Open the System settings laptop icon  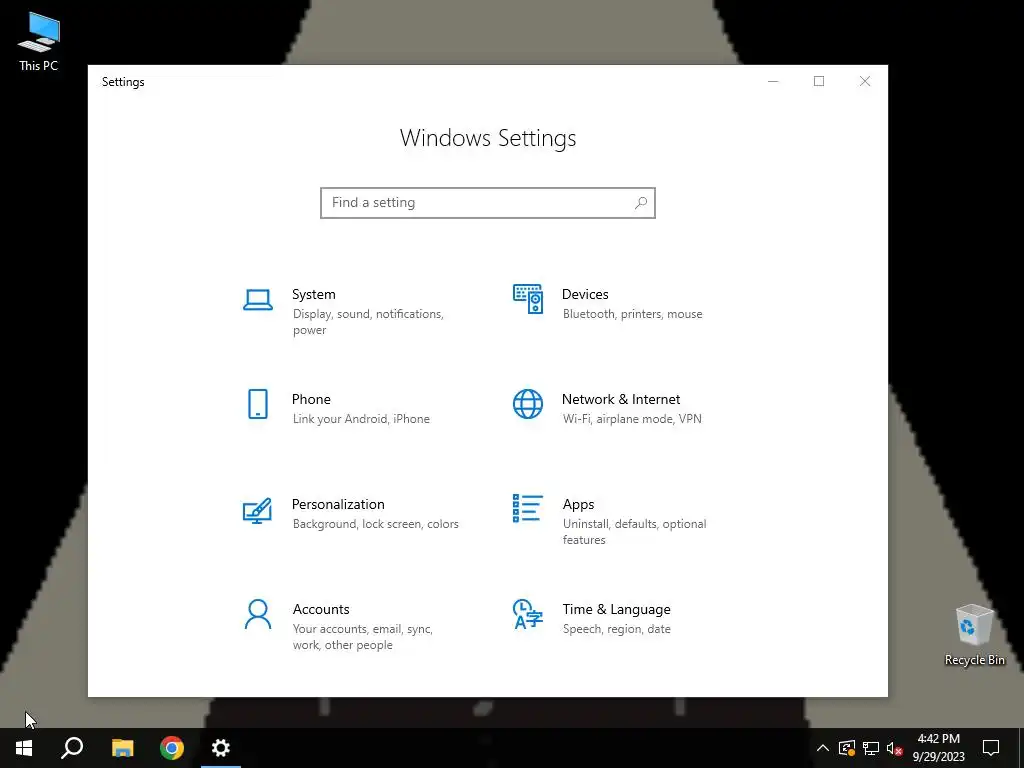tap(258, 300)
